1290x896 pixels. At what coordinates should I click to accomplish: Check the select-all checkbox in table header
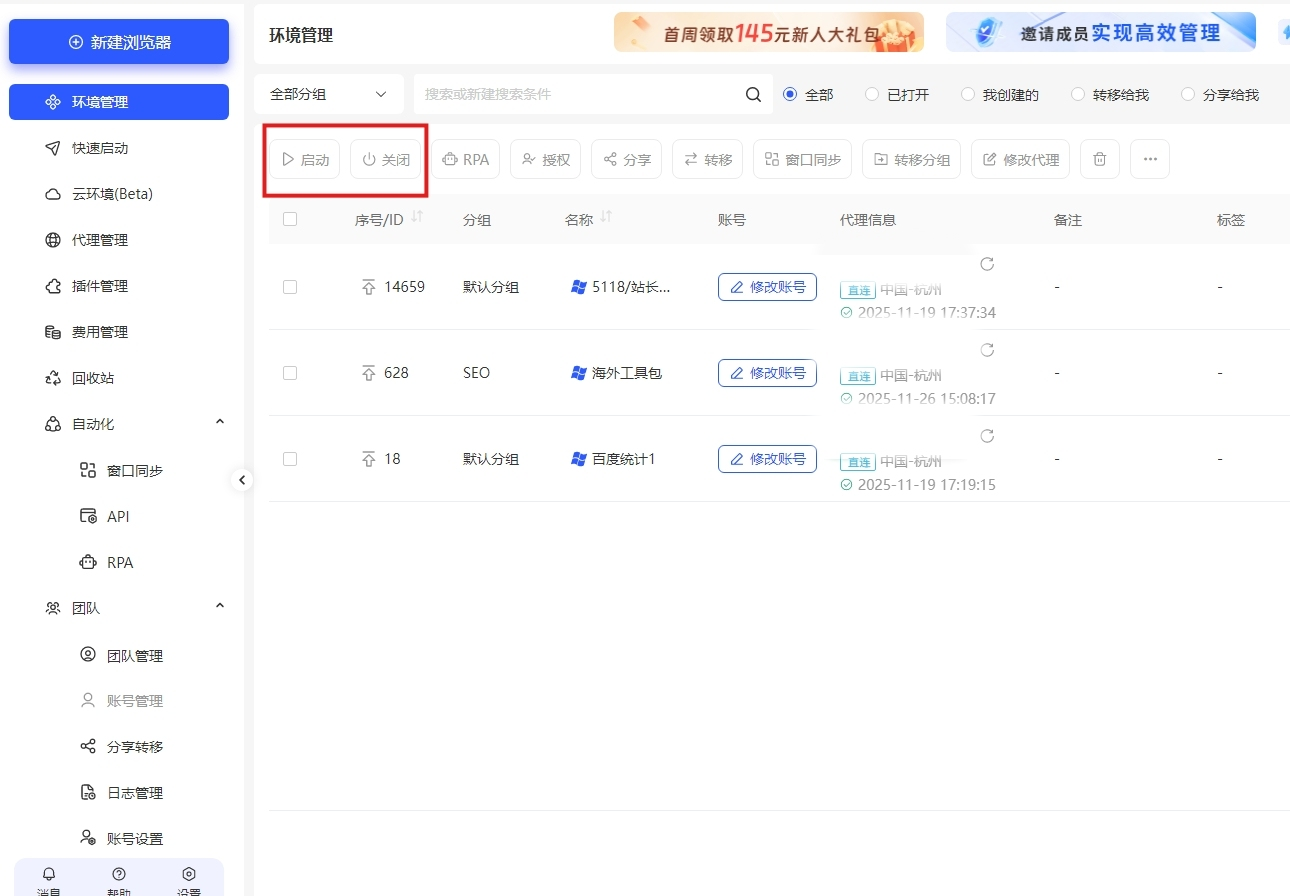[289, 218]
